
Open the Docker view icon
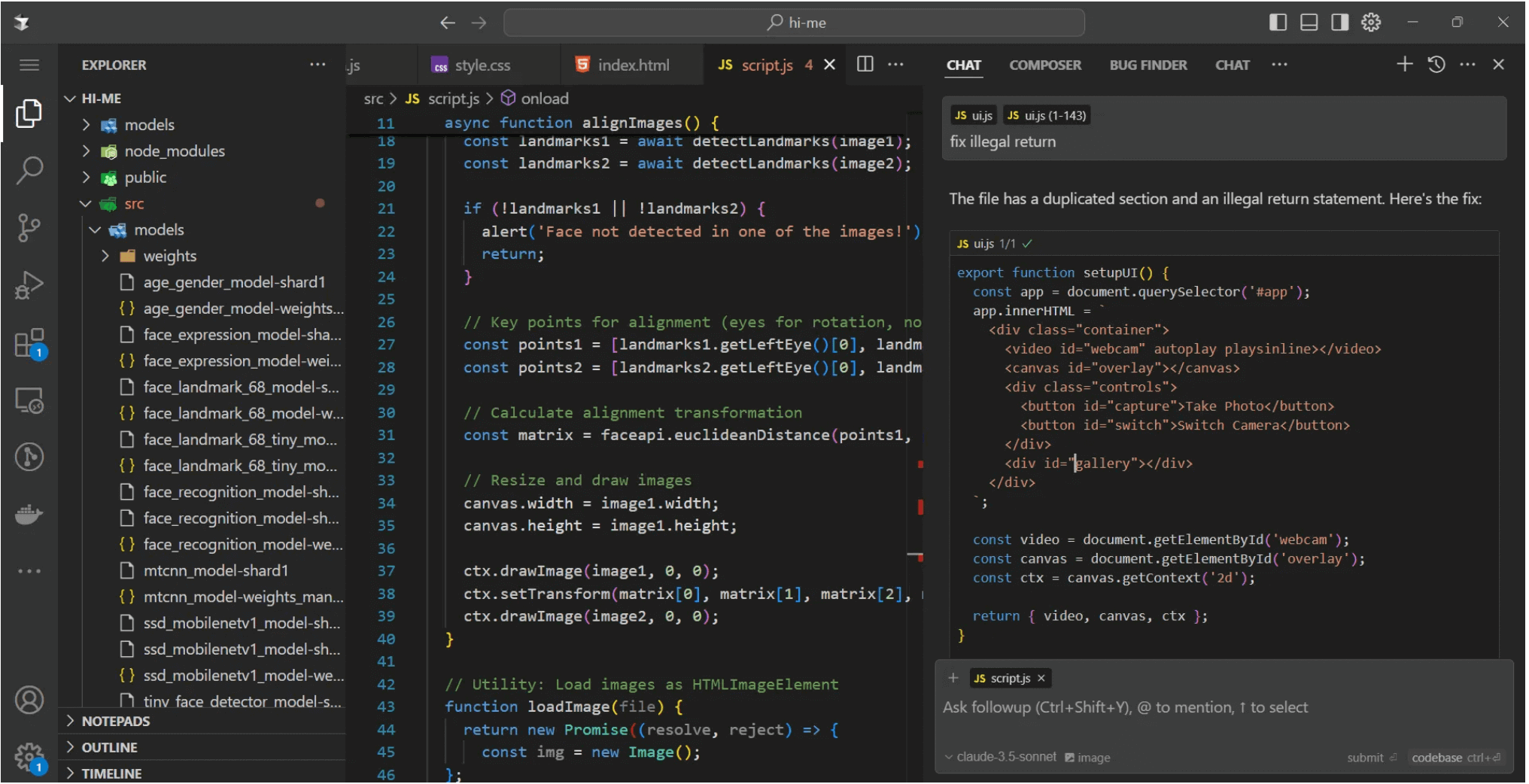pyautogui.click(x=29, y=515)
